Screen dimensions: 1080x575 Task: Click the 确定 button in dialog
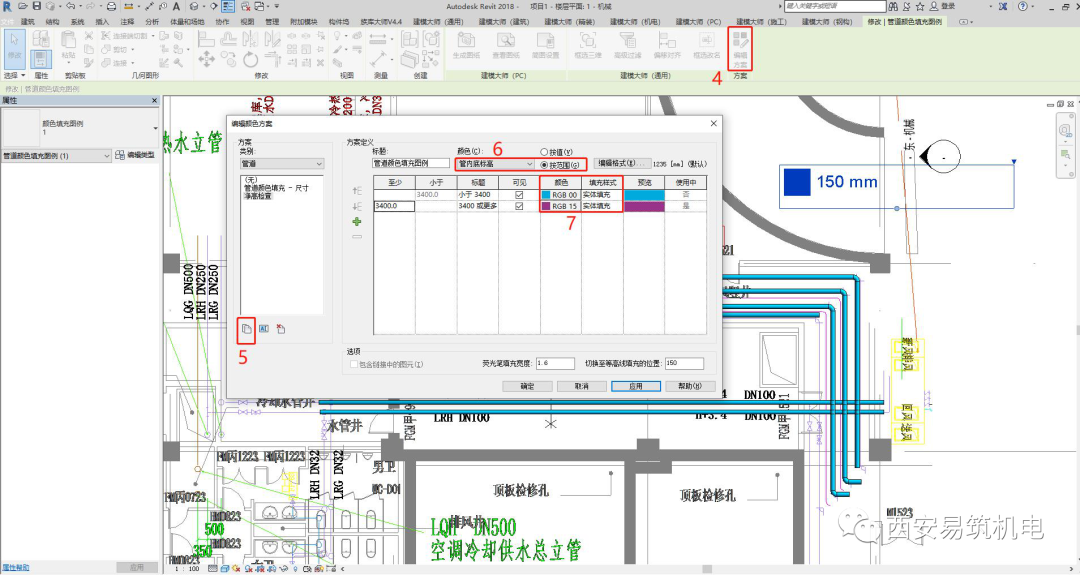527,386
